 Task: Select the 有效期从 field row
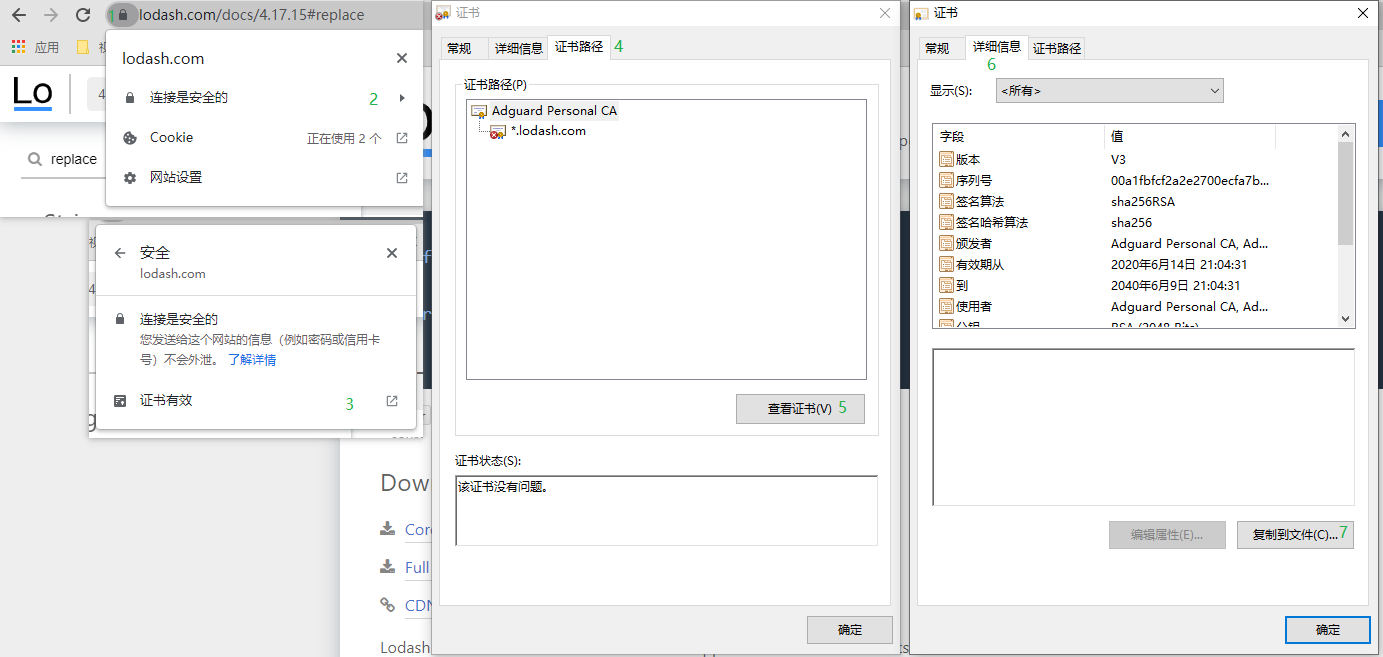[x=1135, y=264]
